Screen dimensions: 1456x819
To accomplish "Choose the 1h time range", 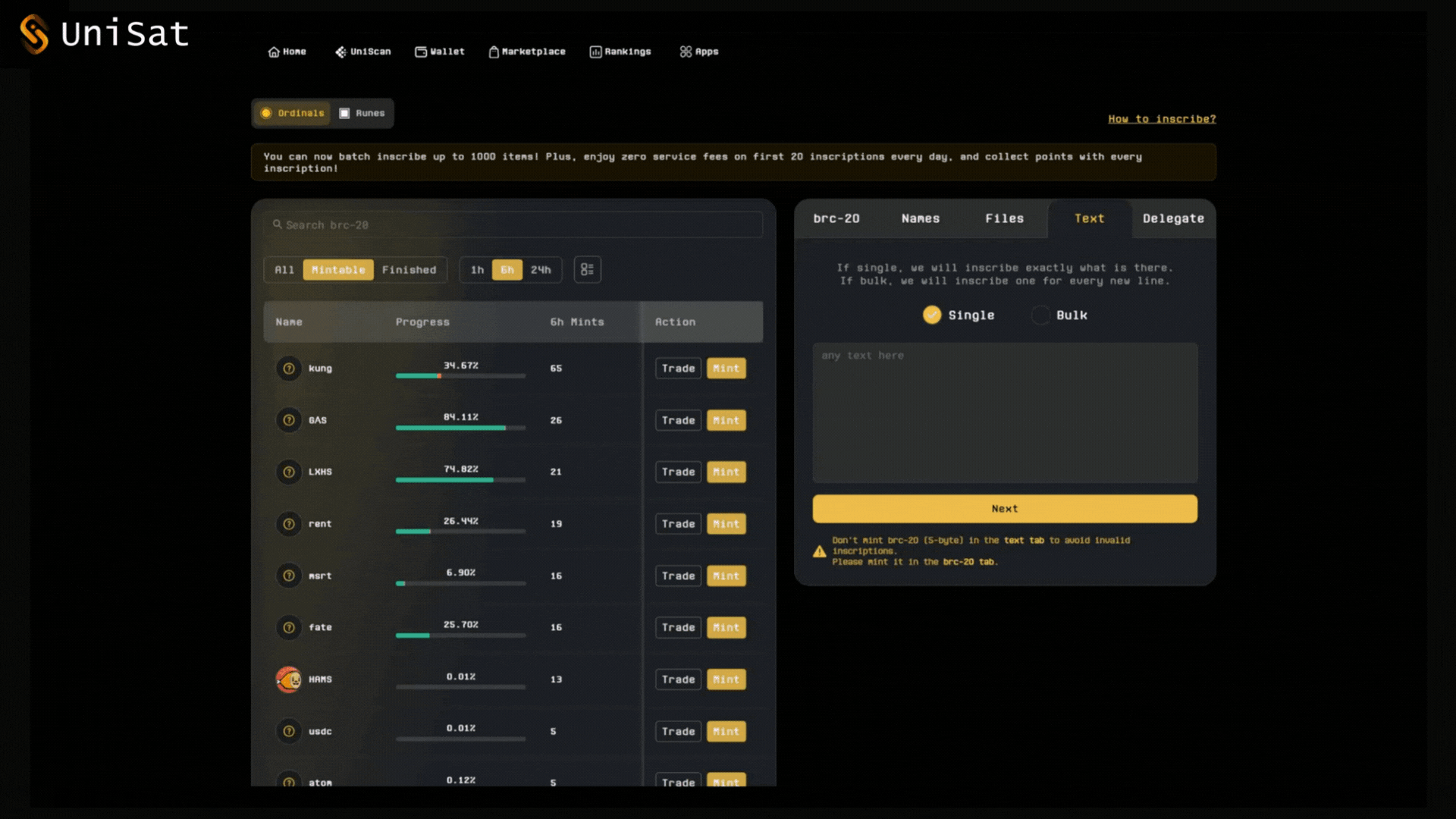I will pyautogui.click(x=477, y=270).
